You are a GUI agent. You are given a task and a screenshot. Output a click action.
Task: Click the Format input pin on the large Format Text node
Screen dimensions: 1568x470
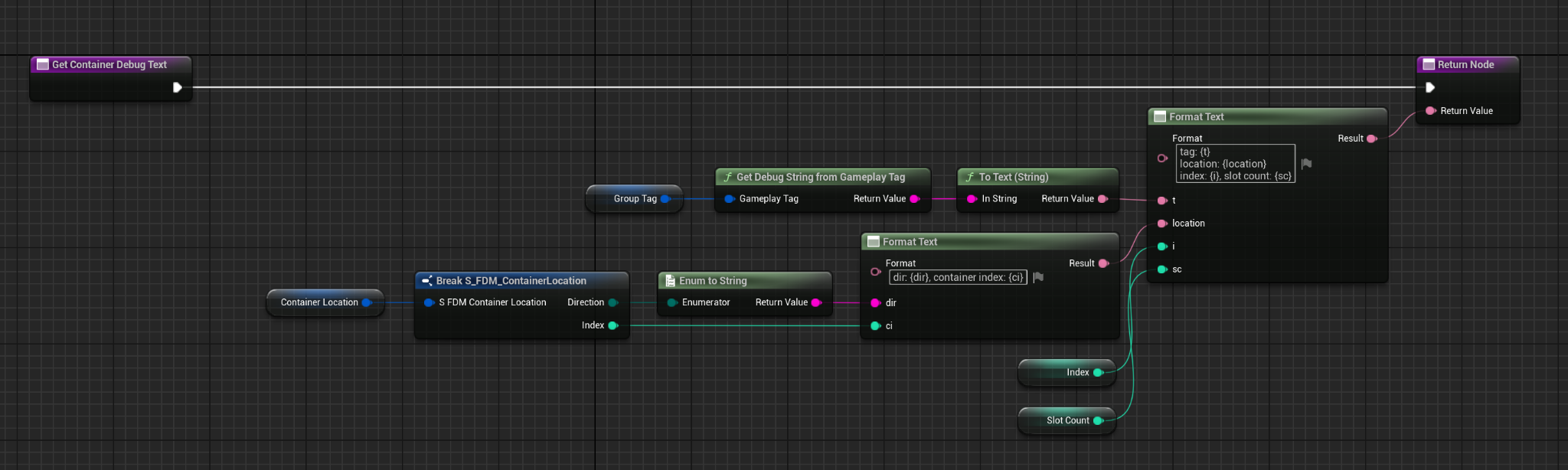[x=1162, y=158]
